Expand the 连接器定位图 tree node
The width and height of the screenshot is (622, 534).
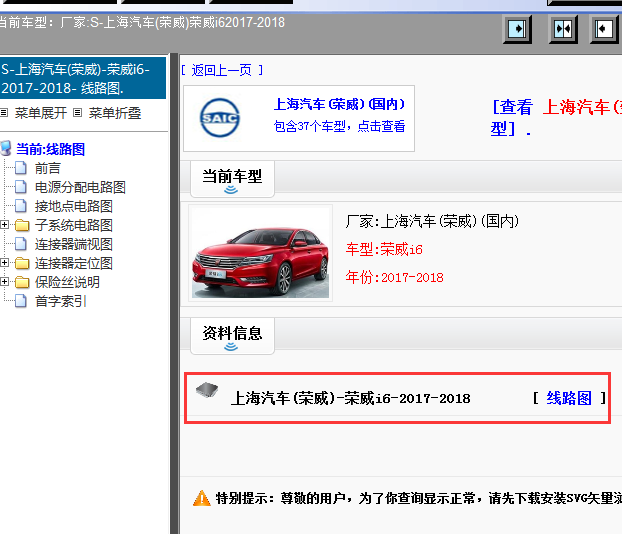(x=4, y=263)
